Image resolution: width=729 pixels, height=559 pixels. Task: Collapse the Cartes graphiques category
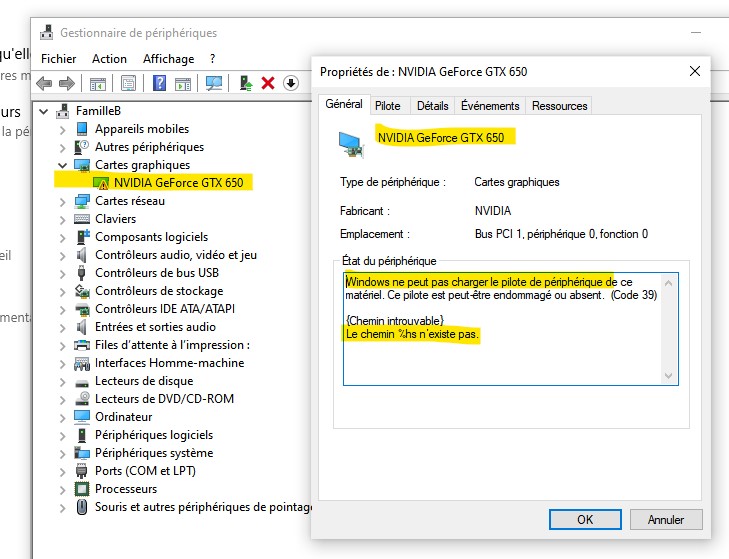coord(62,165)
